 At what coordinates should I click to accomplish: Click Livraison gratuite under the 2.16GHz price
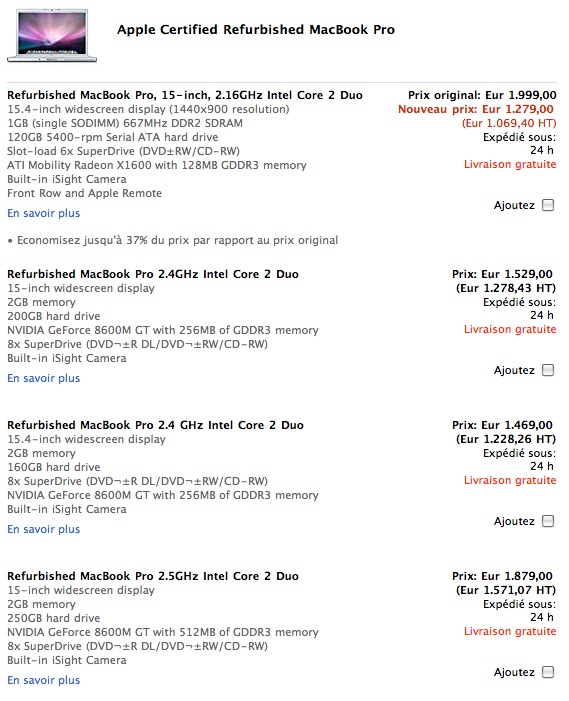(x=510, y=165)
